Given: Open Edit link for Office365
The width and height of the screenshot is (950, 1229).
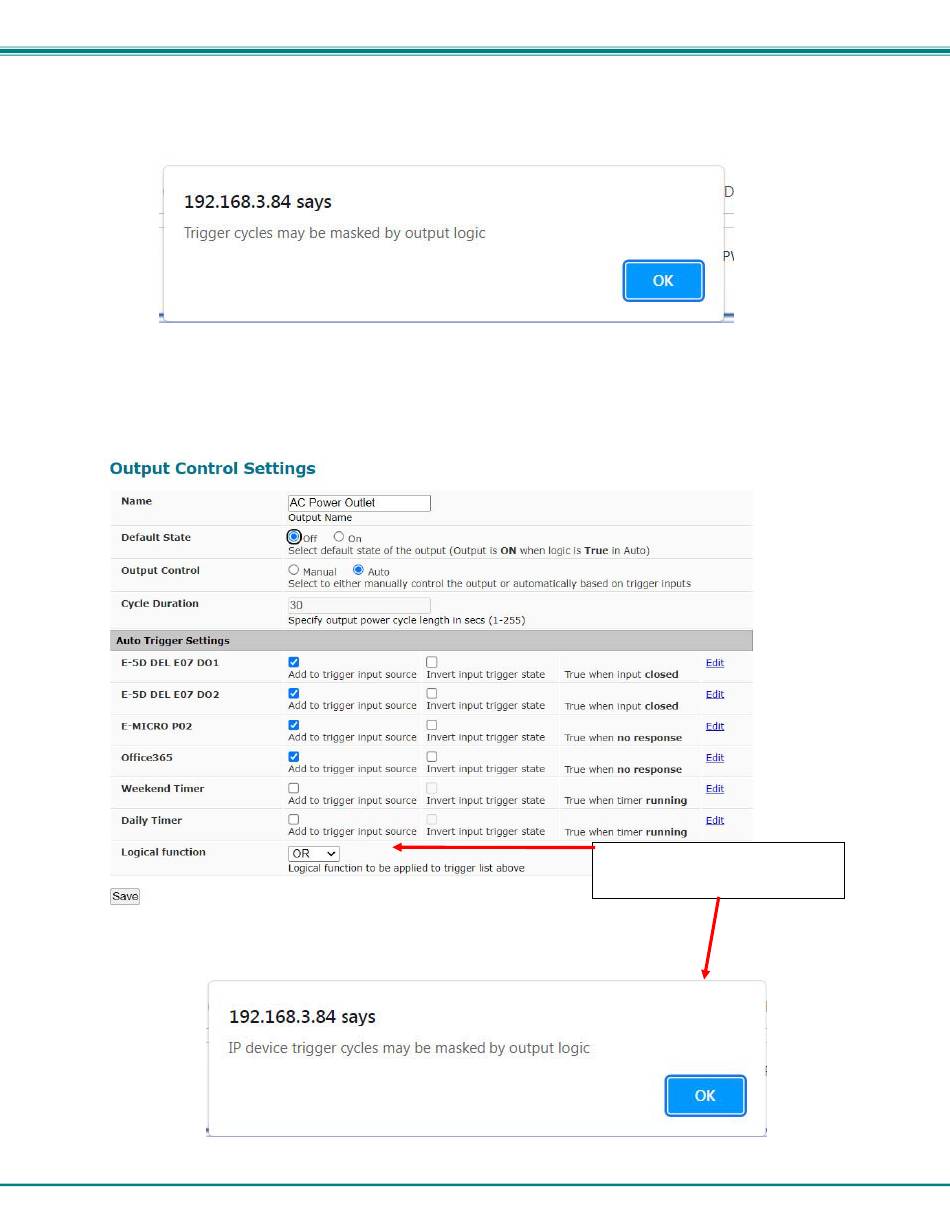Looking at the screenshot, I should (715, 758).
